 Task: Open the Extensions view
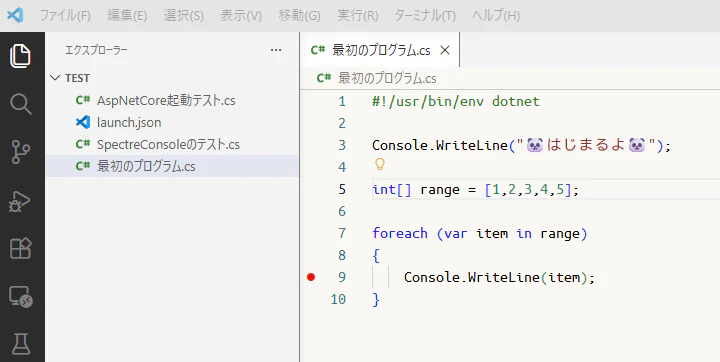click(21, 248)
